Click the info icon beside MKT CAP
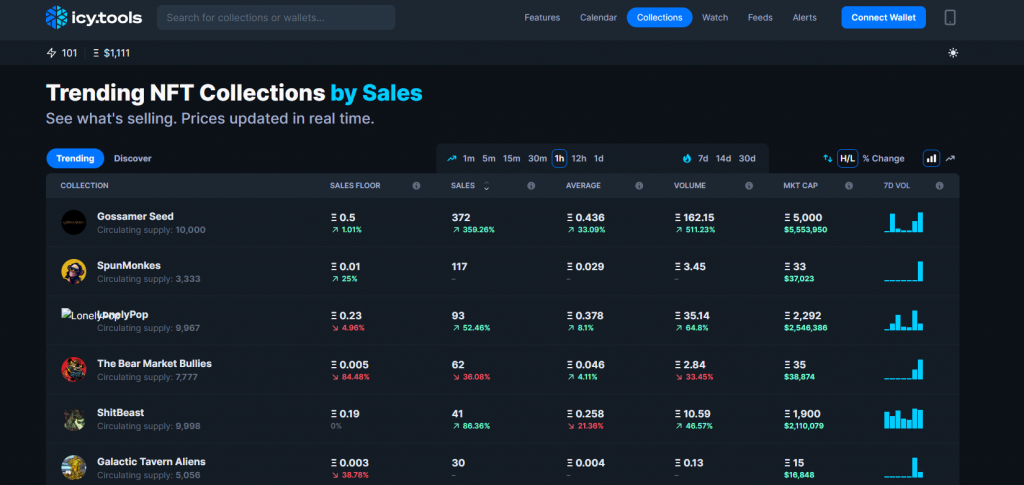Viewport: 1024px width, 485px height. pyautogui.click(x=849, y=186)
